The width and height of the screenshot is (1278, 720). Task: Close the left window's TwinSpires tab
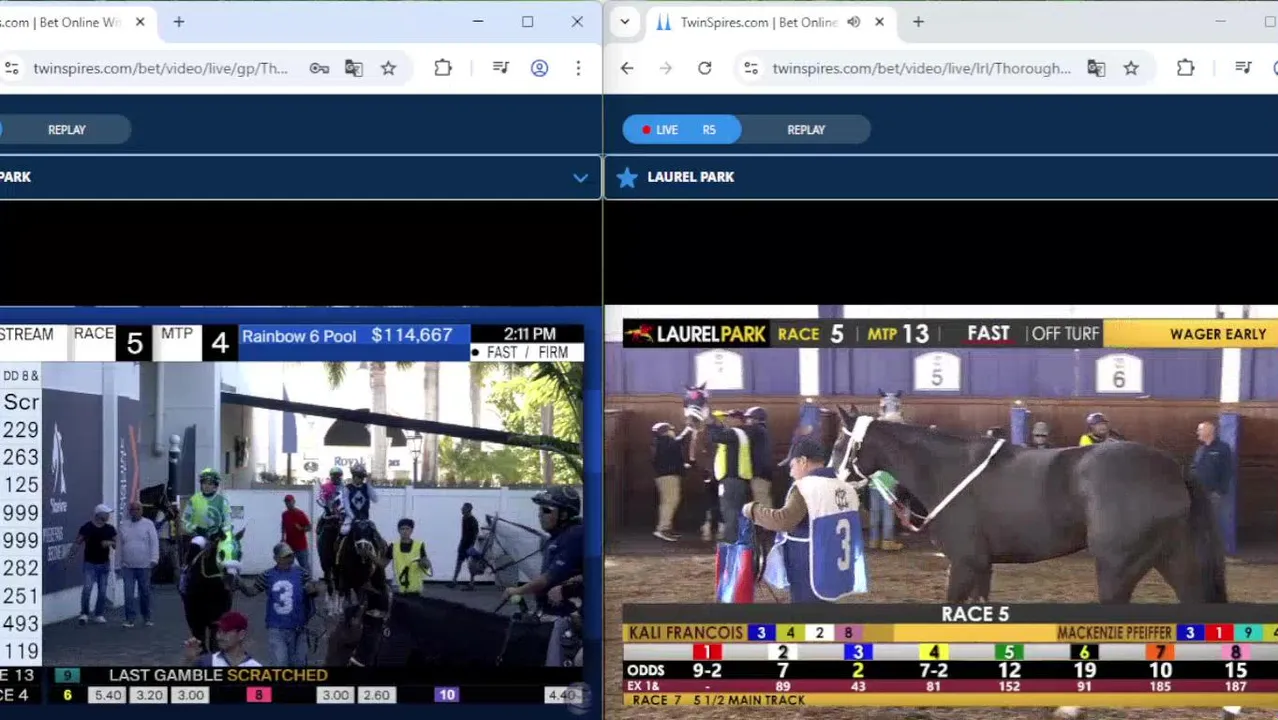pyautogui.click(x=140, y=22)
